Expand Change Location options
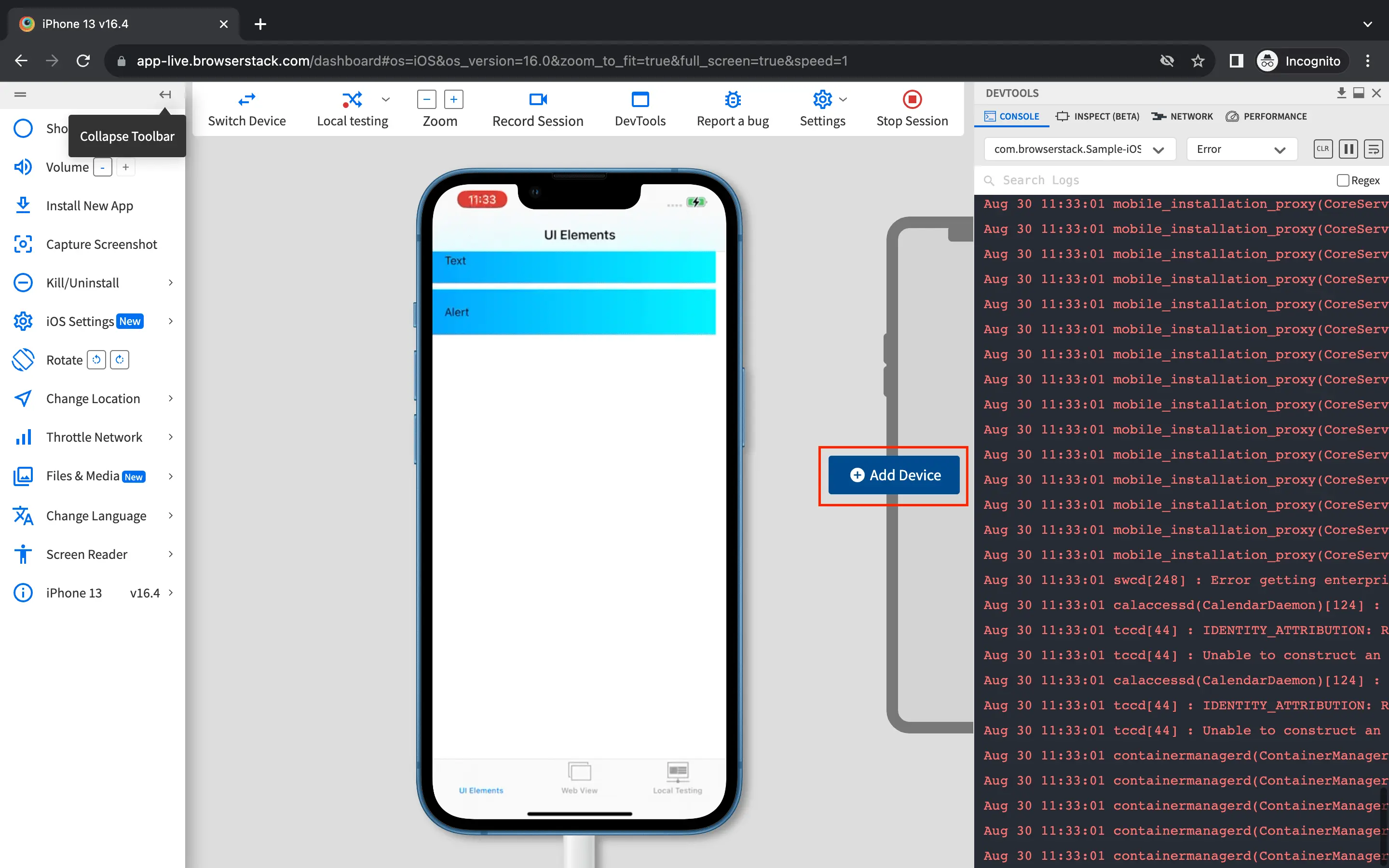Image resolution: width=1389 pixels, height=868 pixels. pos(170,398)
